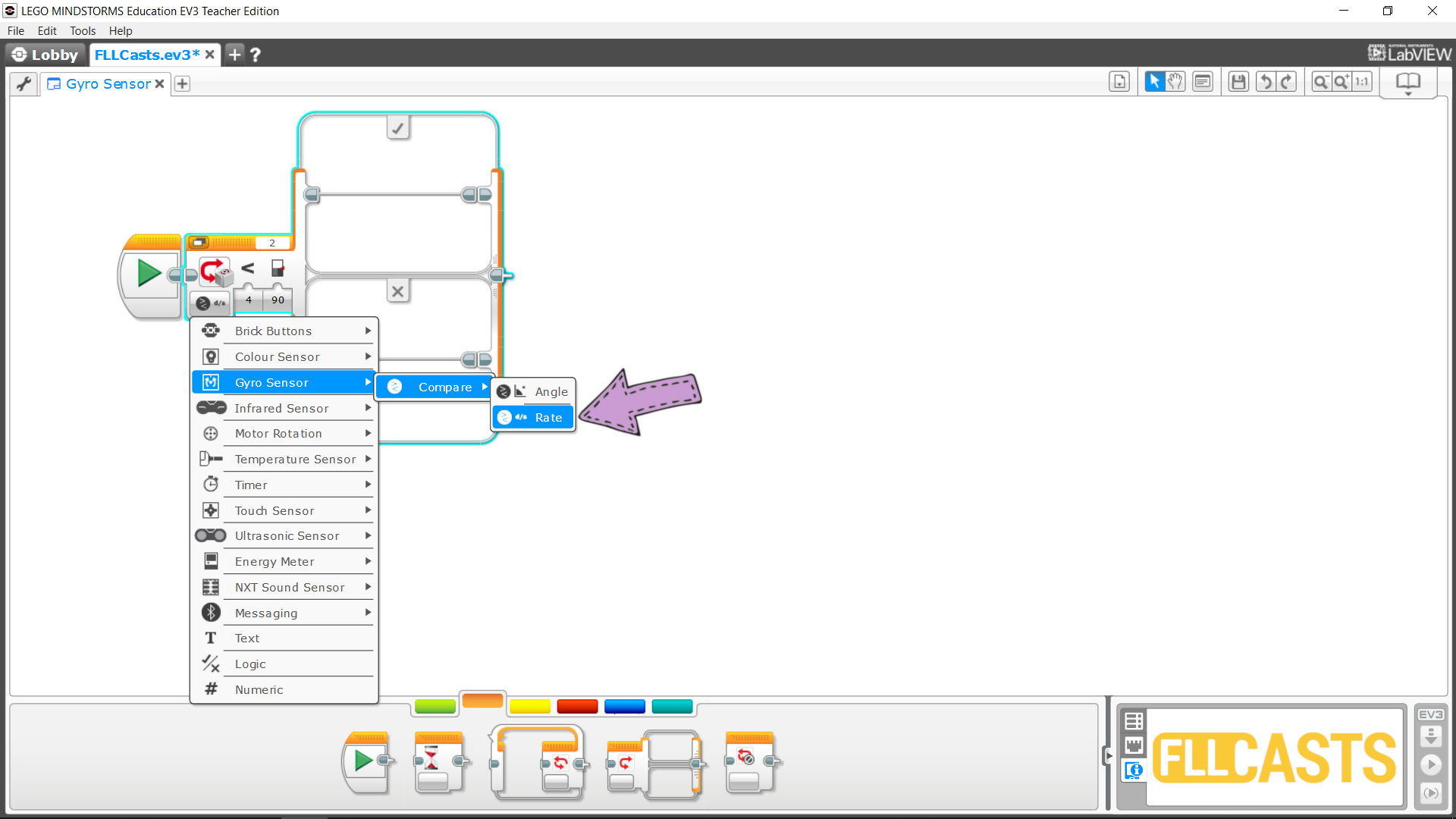Click the Undo arrow icon
Image resolution: width=1456 pixels, height=819 pixels.
tap(1265, 82)
